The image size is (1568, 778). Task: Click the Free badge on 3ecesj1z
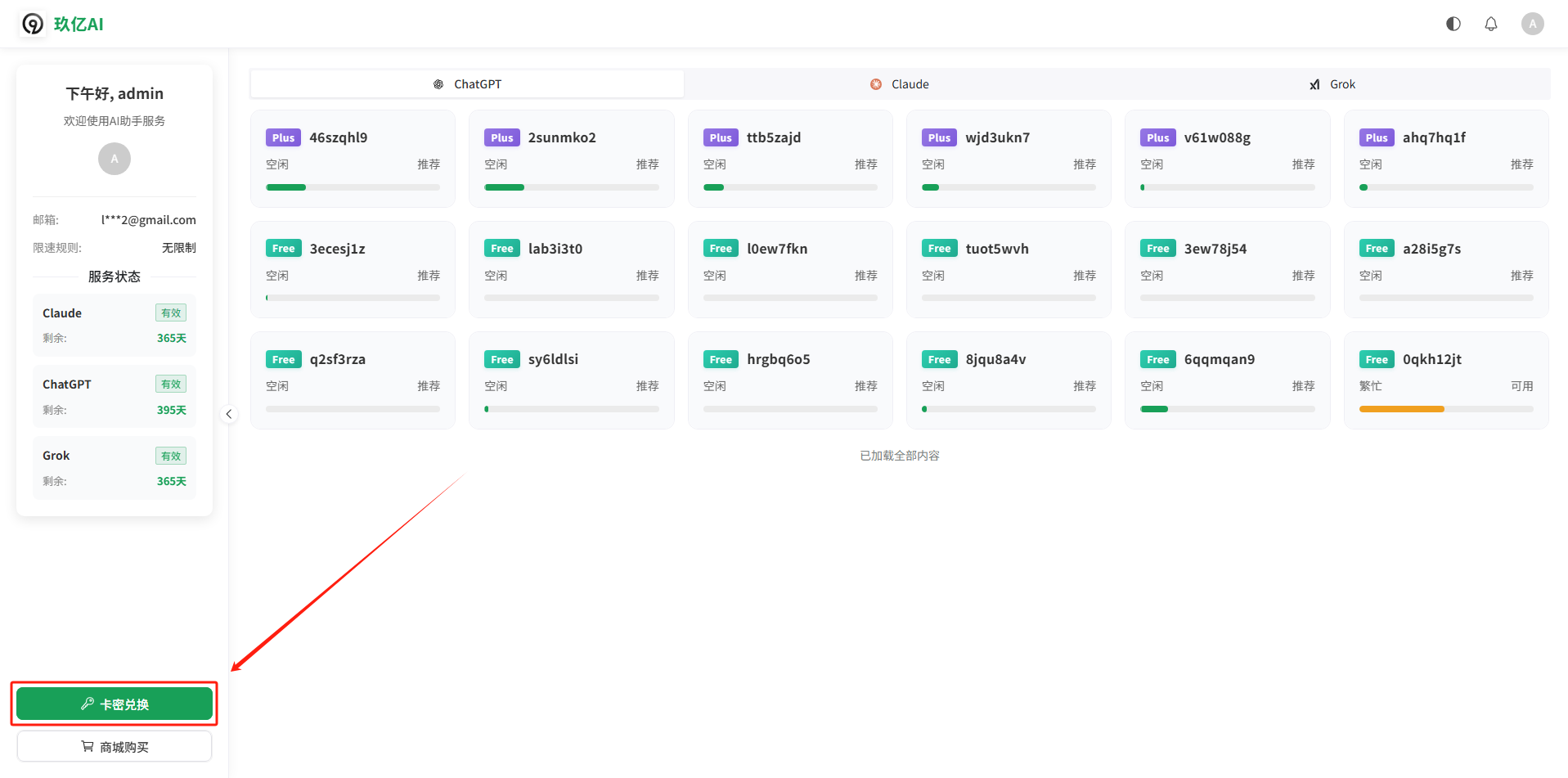click(x=283, y=249)
